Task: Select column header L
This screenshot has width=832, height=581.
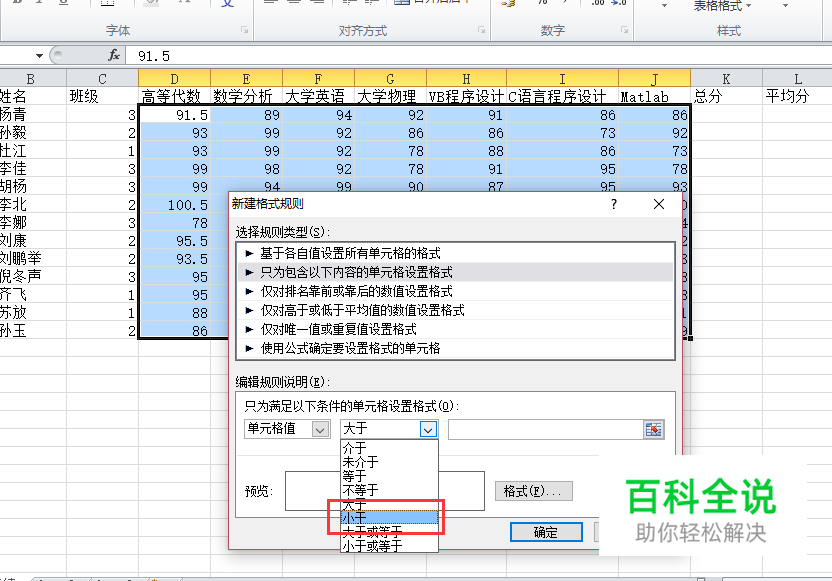Action: [798, 79]
